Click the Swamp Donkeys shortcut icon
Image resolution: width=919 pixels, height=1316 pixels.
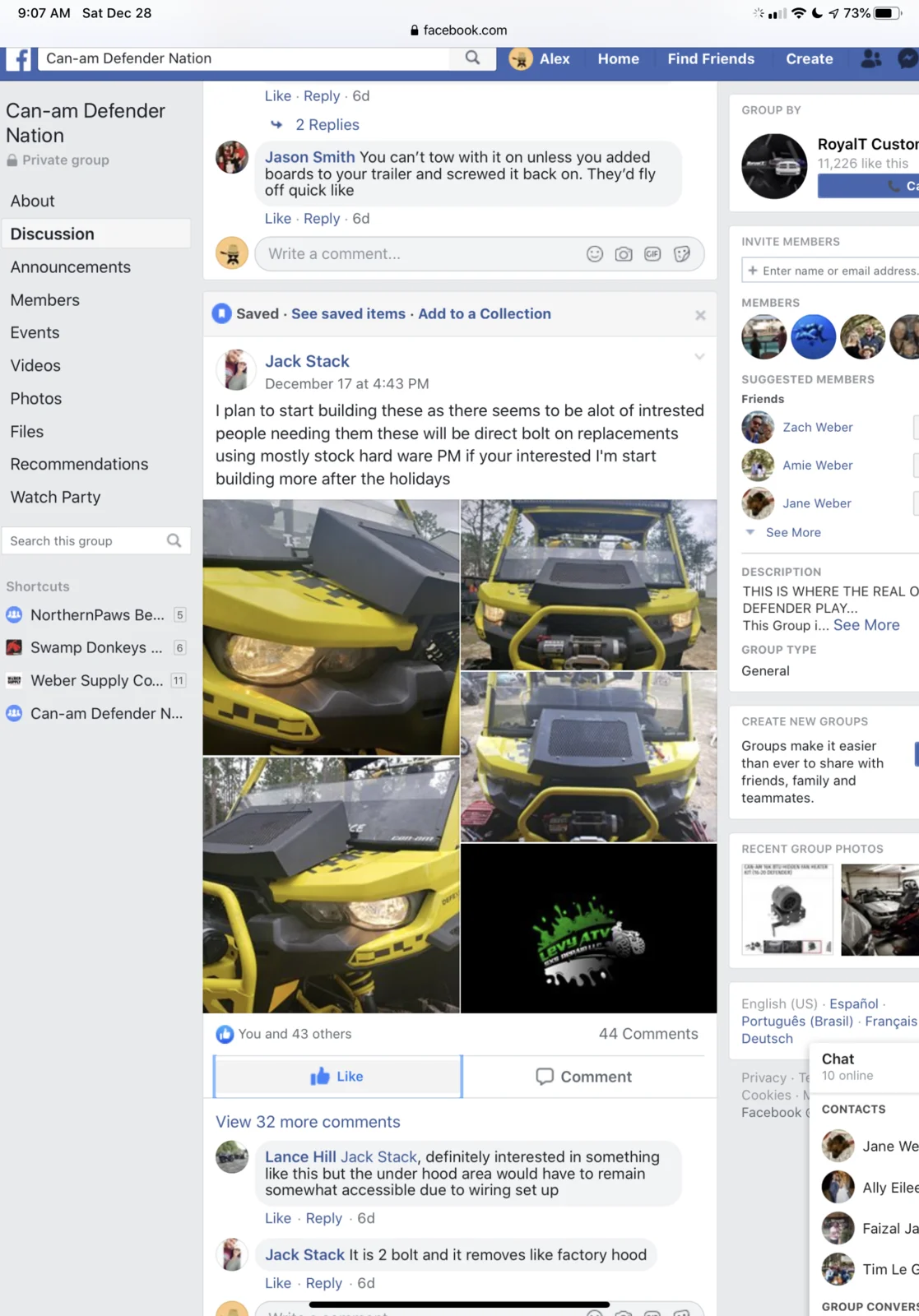coord(14,648)
